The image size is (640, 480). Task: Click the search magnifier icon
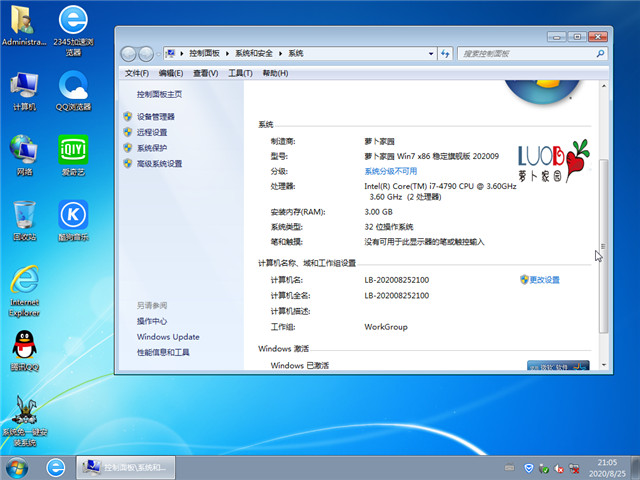pyautogui.click(x=600, y=53)
